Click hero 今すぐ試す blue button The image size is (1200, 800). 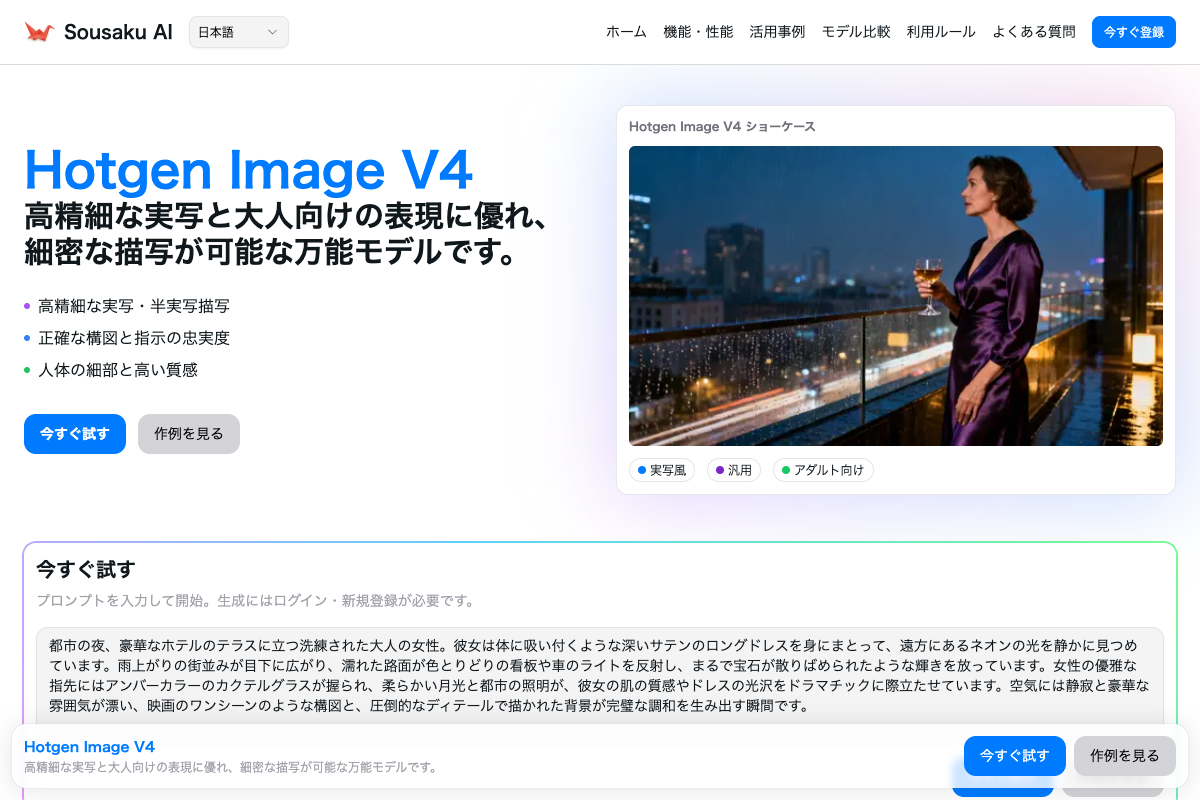tap(75, 434)
